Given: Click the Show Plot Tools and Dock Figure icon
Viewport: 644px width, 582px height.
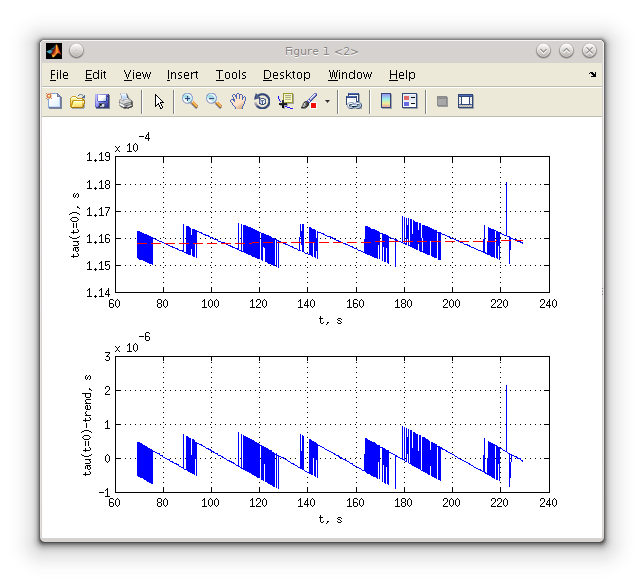Looking at the screenshot, I should pos(466,101).
